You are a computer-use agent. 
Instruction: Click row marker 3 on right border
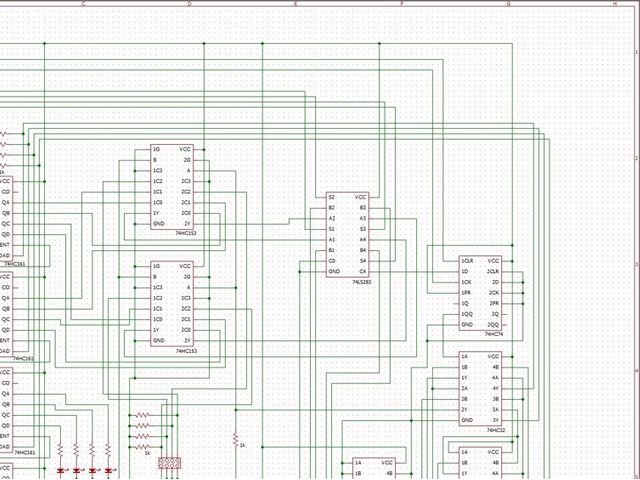(x=636, y=264)
